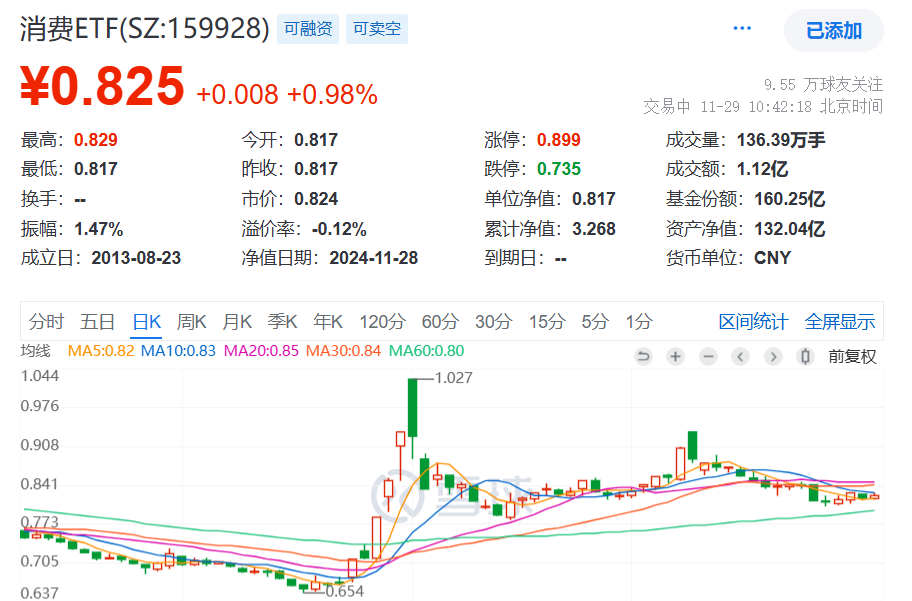The width and height of the screenshot is (912, 601).
Task: Click the MA30:0.84 indicator
Action: coord(343,351)
